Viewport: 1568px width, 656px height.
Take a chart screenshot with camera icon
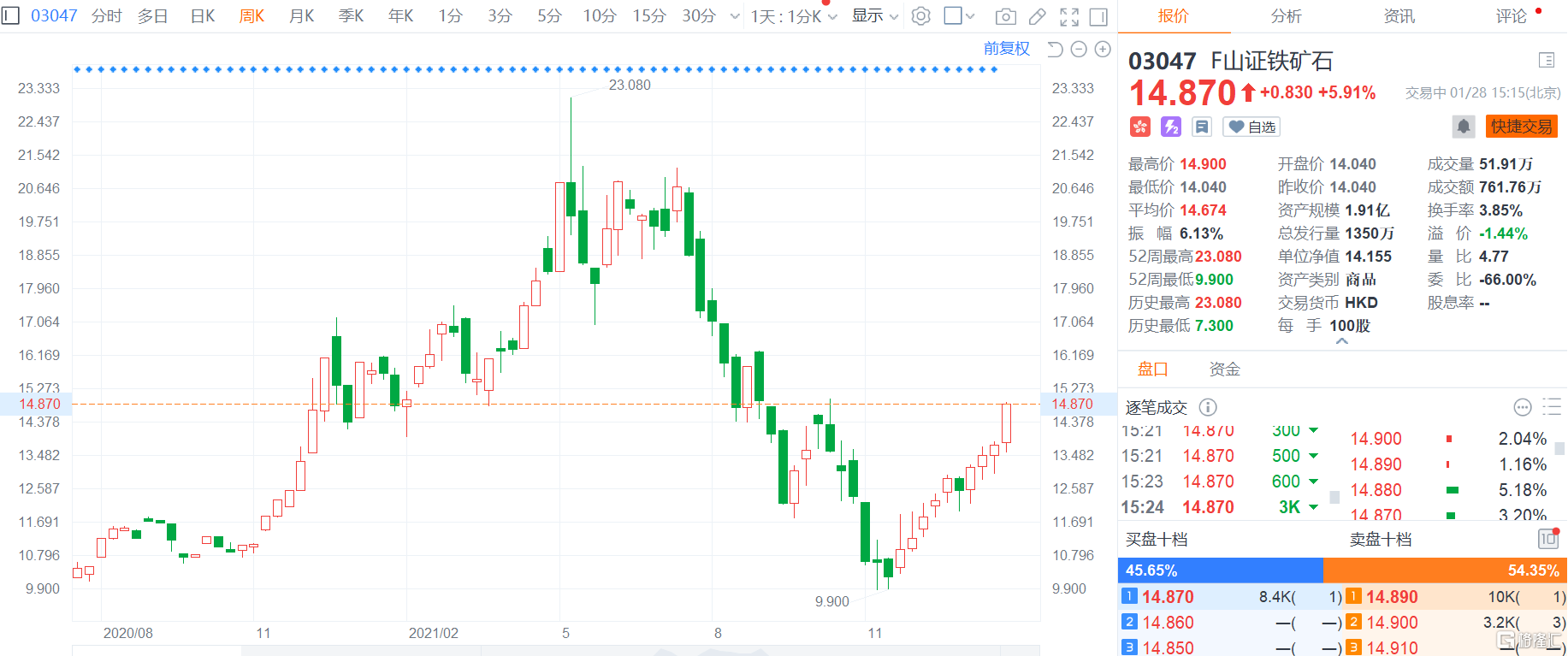pyautogui.click(x=1006, y=16)
